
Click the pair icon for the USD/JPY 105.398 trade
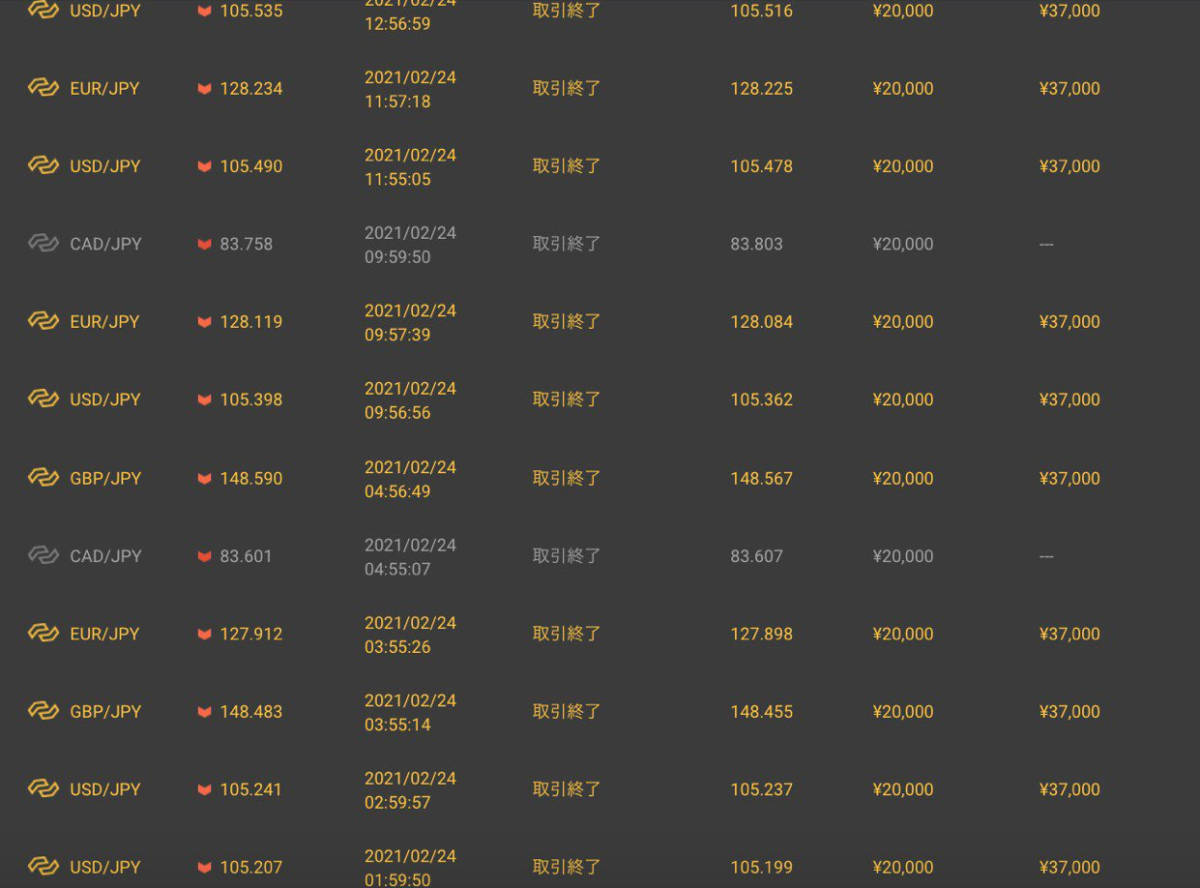(x=43, y=399)
